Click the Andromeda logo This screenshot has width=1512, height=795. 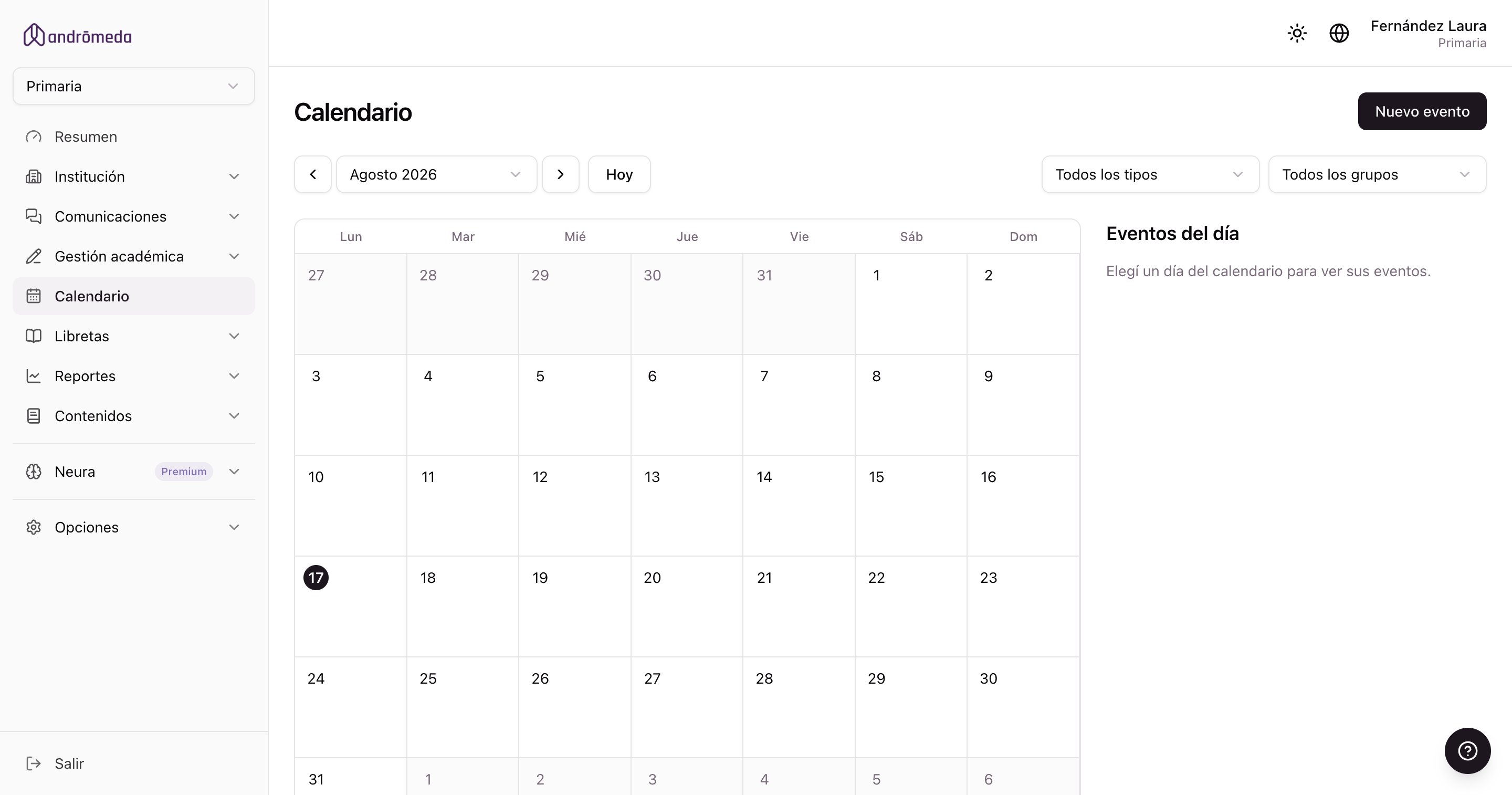pyautogui.click(x=77, y=35)
